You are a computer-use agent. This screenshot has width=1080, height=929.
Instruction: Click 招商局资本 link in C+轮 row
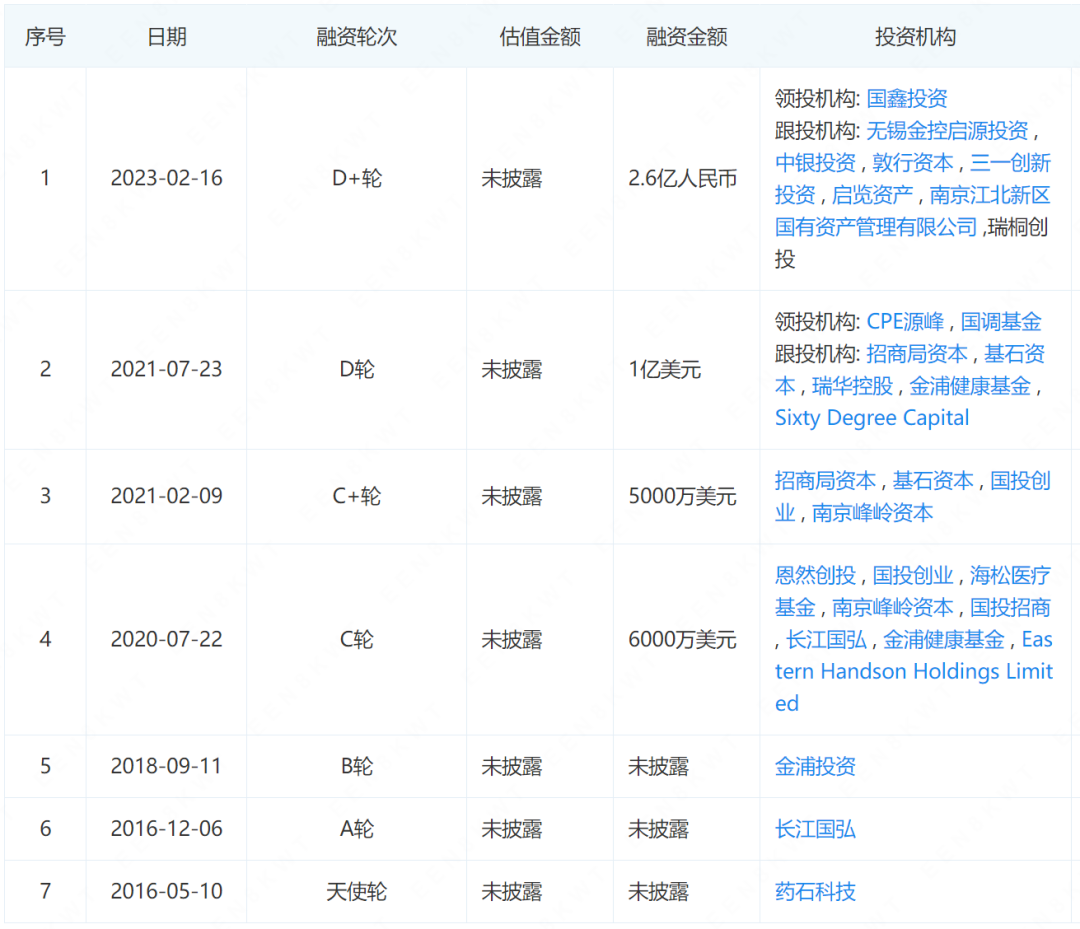click(825, 481)
